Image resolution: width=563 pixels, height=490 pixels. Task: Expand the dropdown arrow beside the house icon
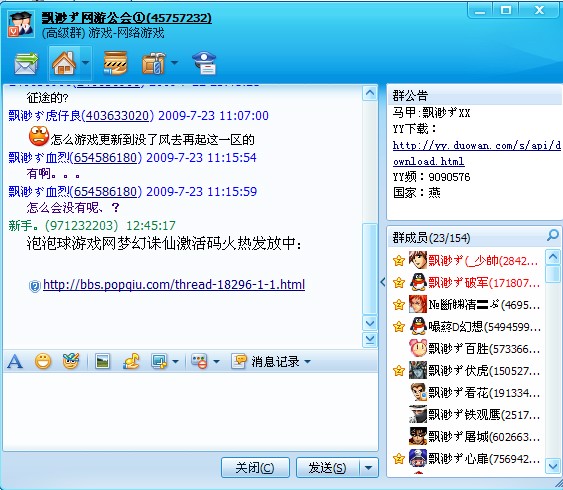[x=85, y=62]
